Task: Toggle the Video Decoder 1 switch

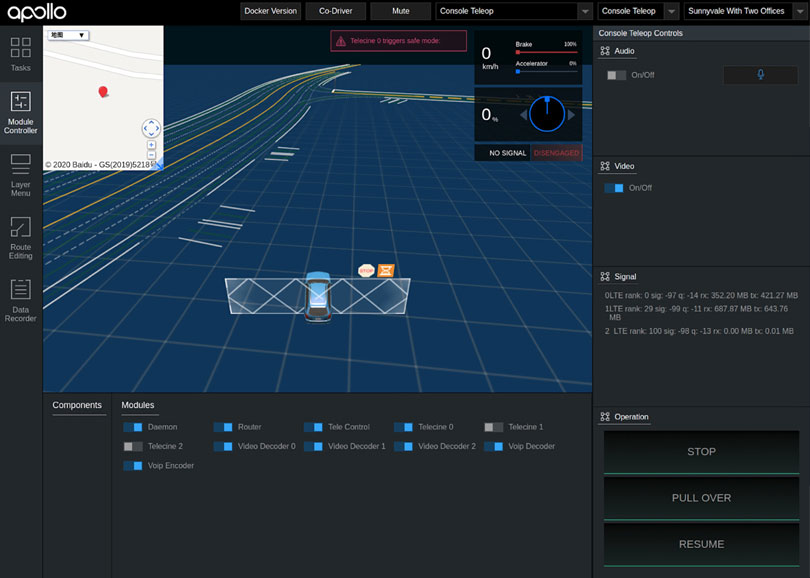Action: 313,446
